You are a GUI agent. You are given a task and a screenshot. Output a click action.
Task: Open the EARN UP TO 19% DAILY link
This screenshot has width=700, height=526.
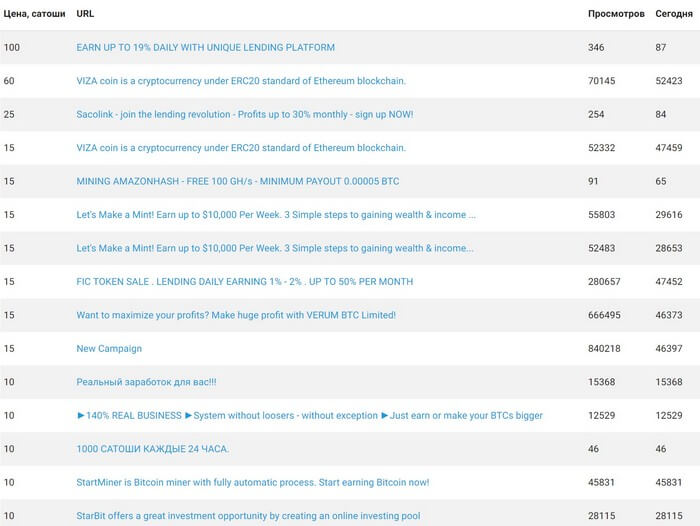coord(205,47)
